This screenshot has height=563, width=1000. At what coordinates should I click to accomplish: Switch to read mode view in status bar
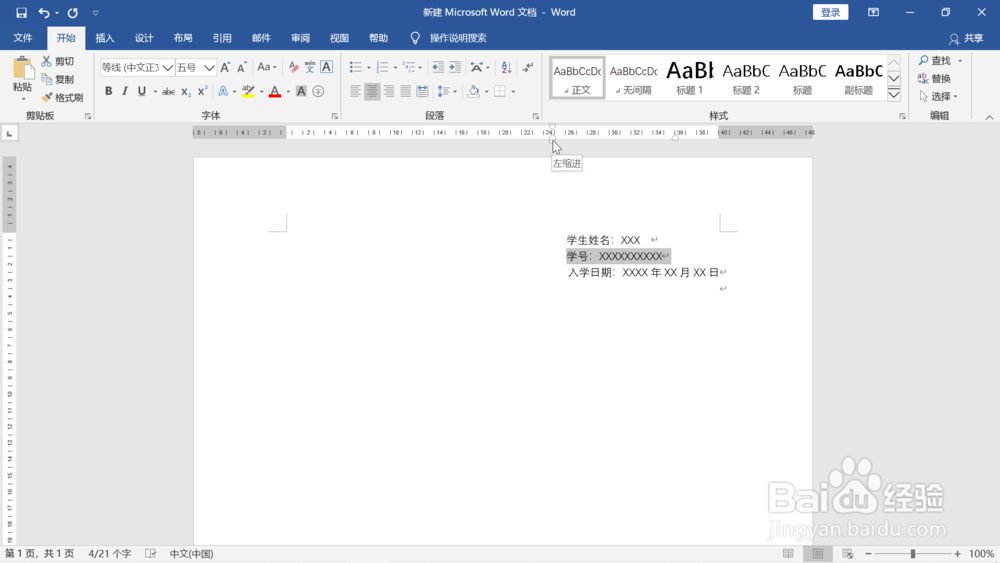(x=788, y=553)
